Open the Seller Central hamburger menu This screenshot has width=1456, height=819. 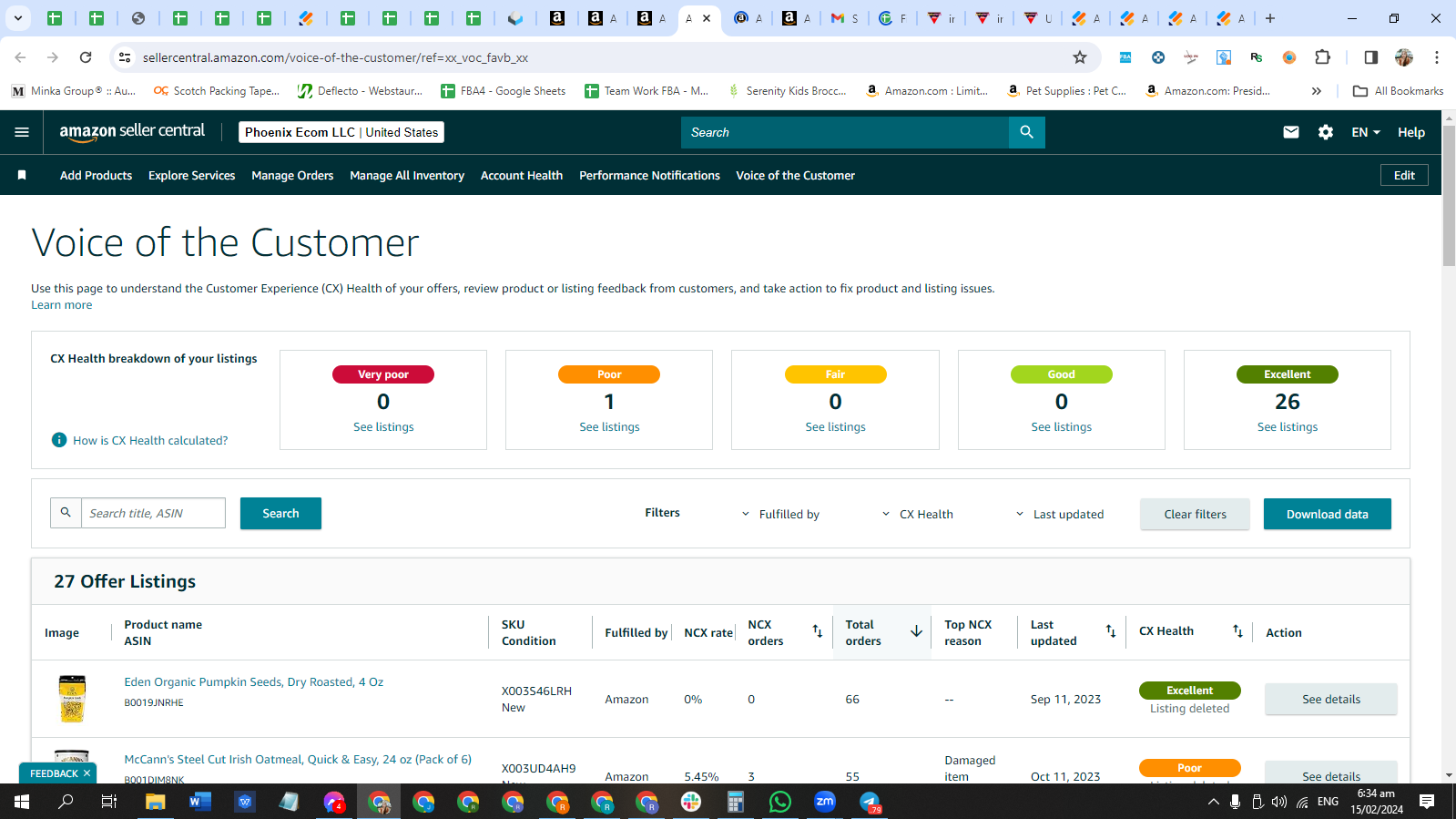click(x=22, y=132)
